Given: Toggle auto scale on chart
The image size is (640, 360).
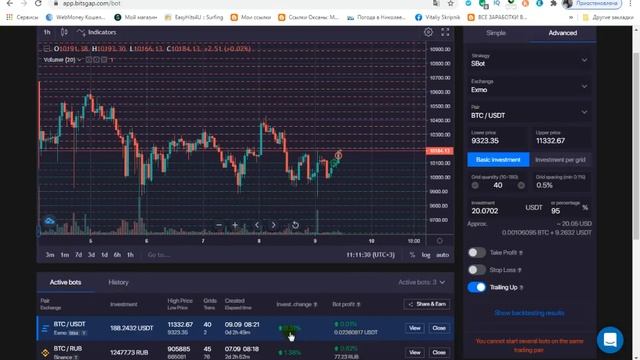Looking at the screenshot, I should coord(442,255).
